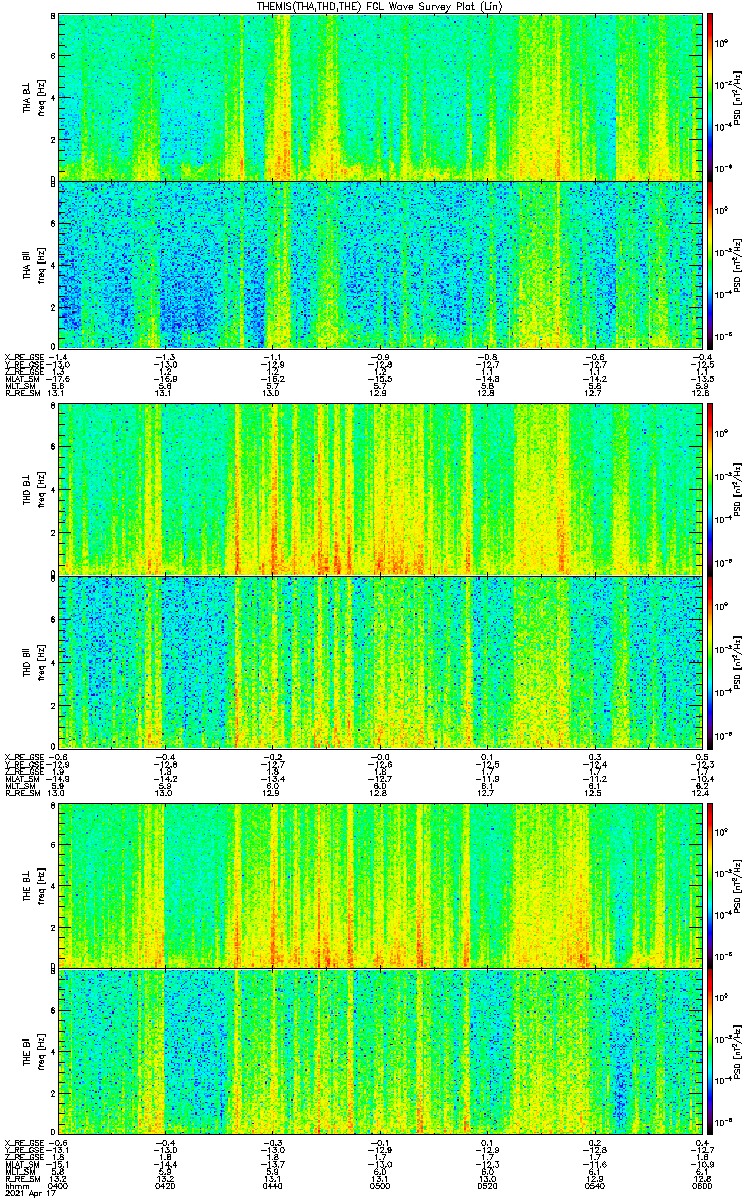Click X_RE_GSE label under the THA panels

(x=24, y=357)
